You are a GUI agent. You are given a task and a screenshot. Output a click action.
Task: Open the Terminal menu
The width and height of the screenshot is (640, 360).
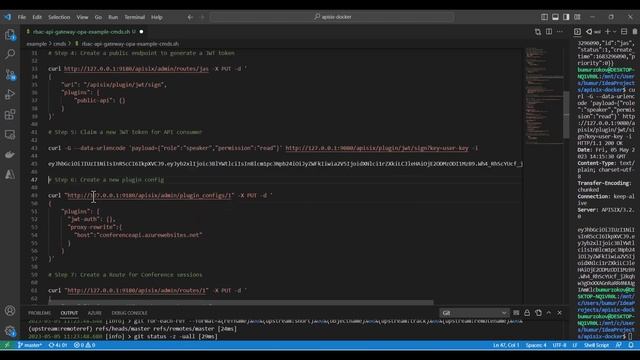coord(135,17)
